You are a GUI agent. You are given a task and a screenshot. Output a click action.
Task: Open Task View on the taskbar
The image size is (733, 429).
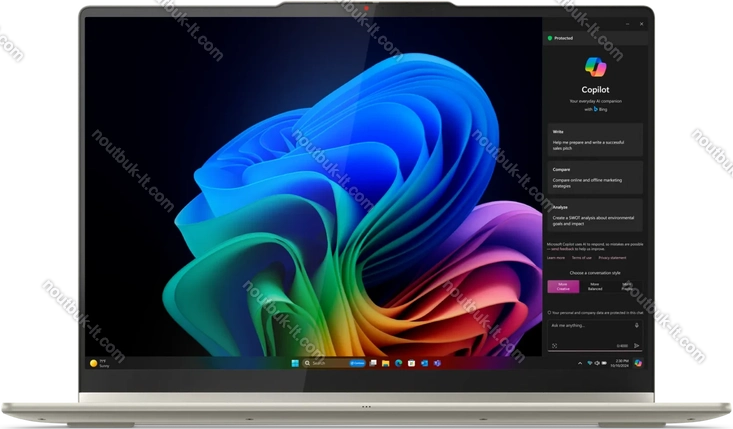pos(372,363)
